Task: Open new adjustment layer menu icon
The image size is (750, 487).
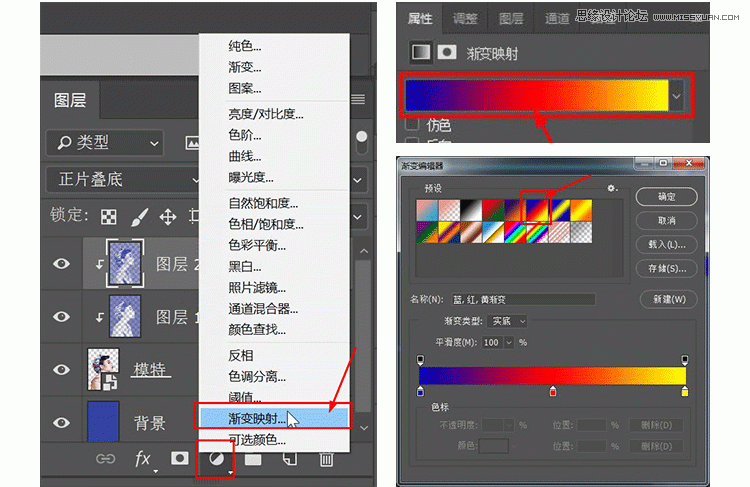Action: [217, 459]
